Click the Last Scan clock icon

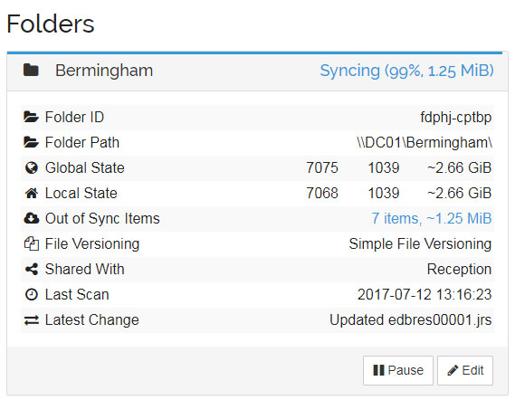(31, 294)
